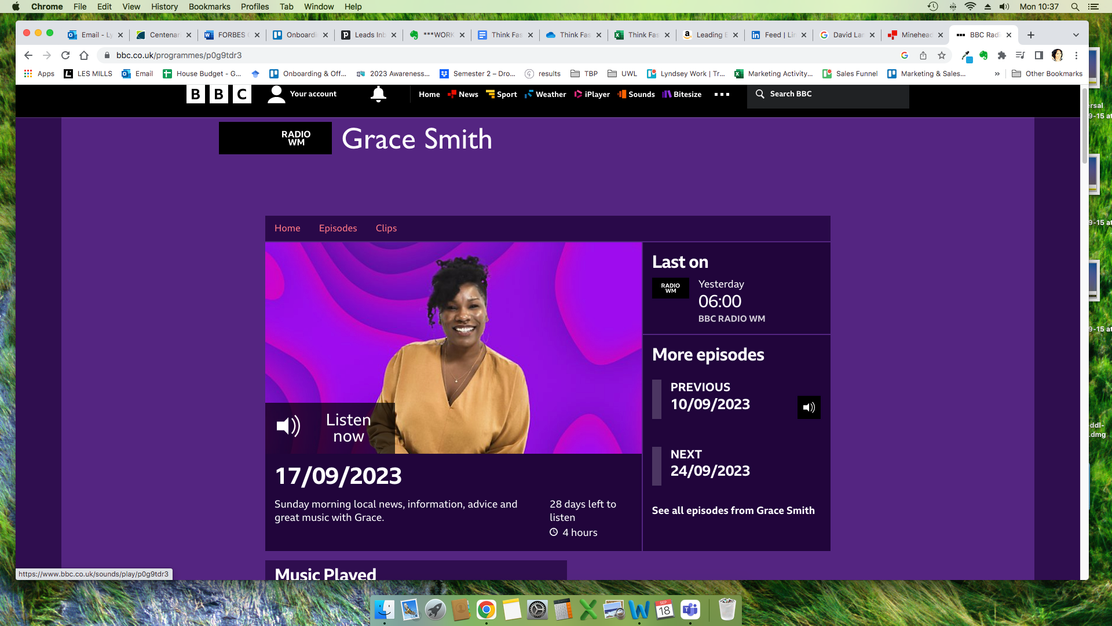
Task: Click the address bar URL
Action: coord(179,55)
